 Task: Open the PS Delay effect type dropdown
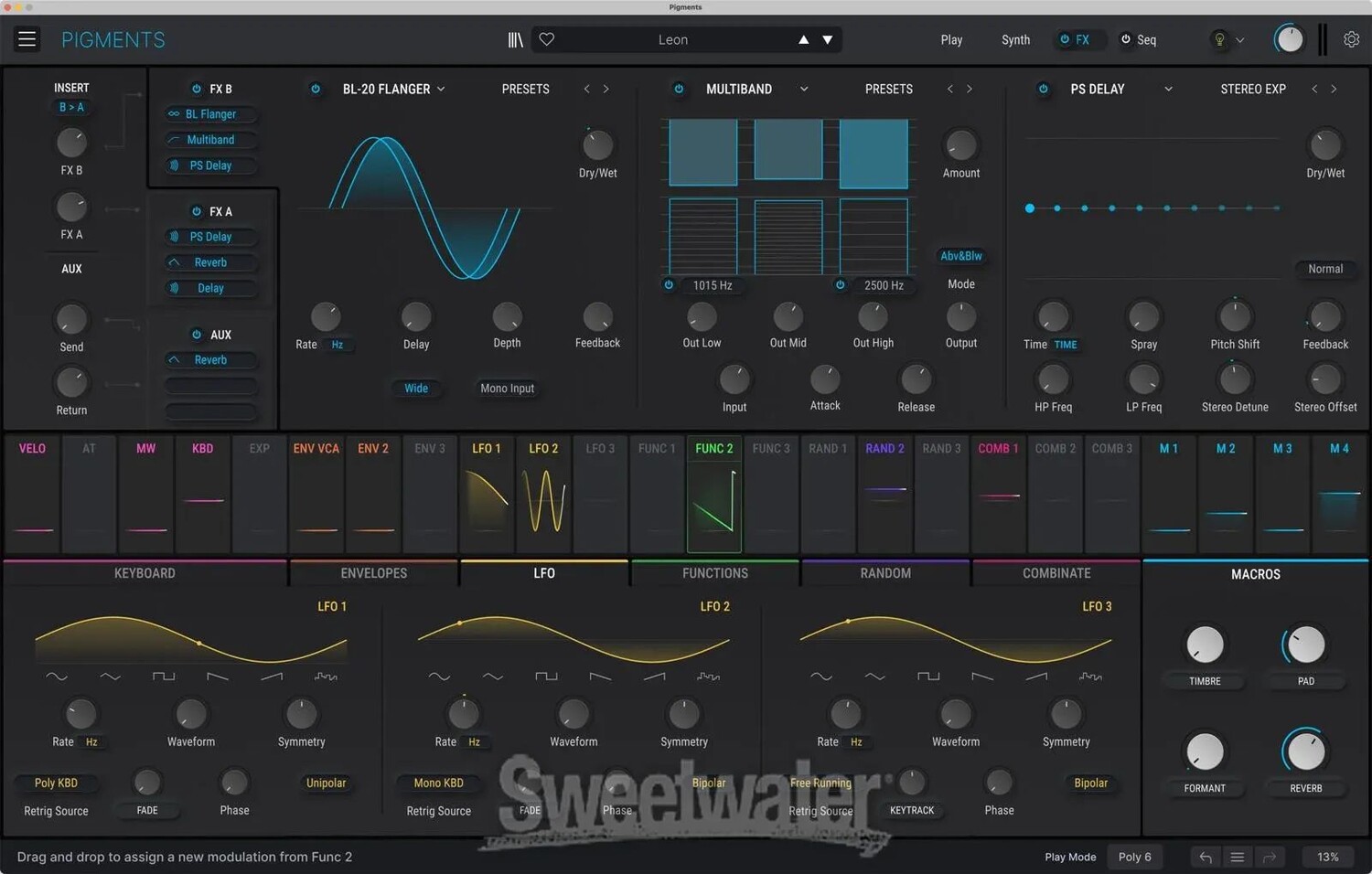1168,89
